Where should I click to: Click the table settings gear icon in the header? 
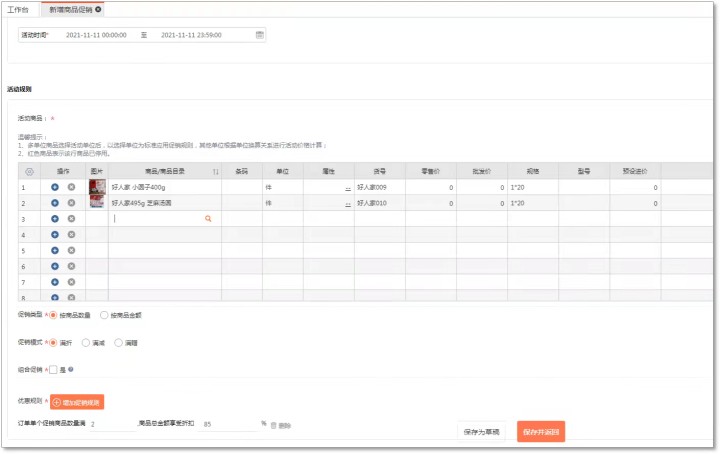tap(28, 172)
